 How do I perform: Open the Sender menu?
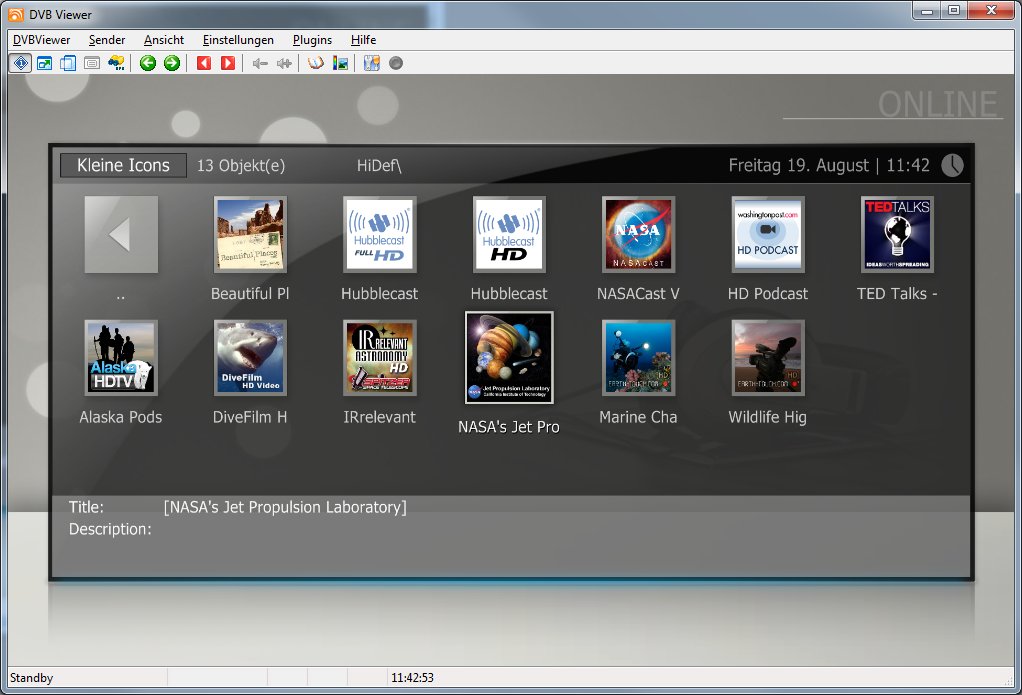click(x=107, y=40)
